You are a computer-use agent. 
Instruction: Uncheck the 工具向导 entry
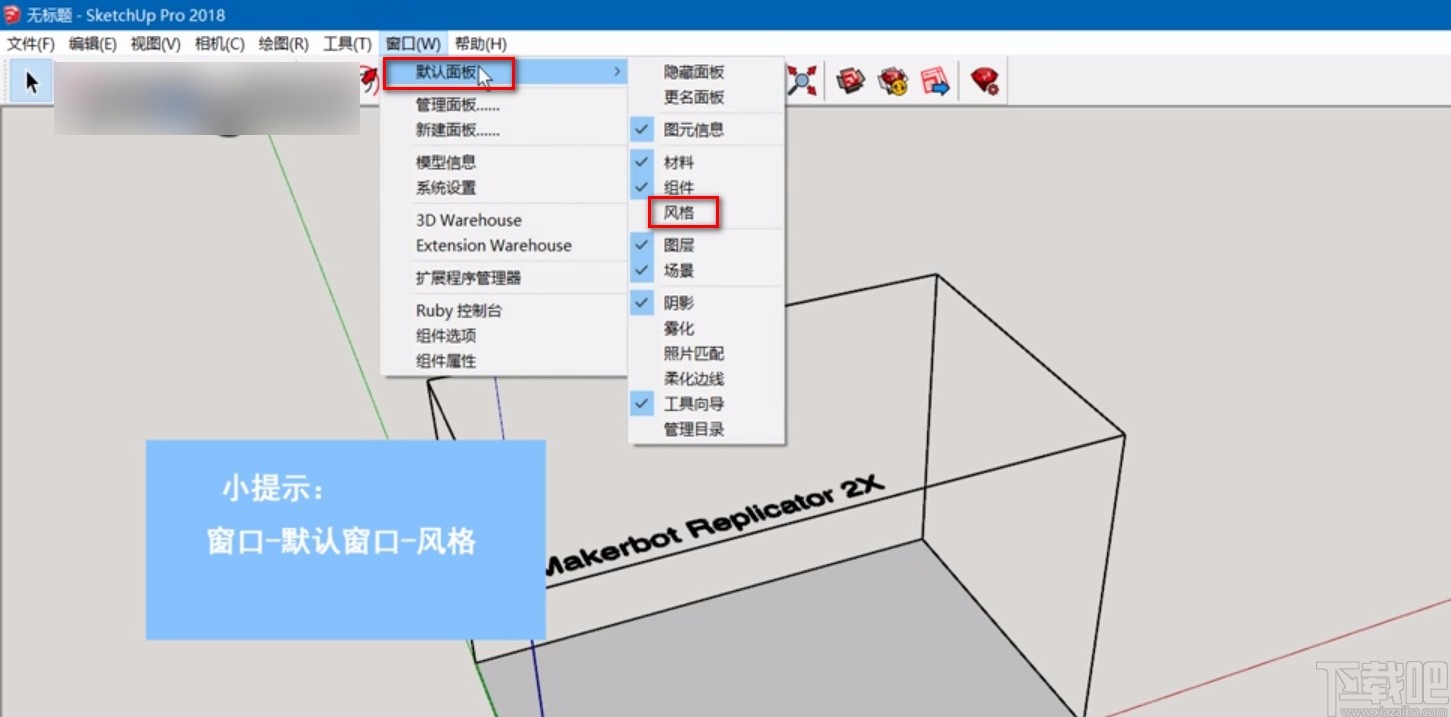[x=641, y=403]
